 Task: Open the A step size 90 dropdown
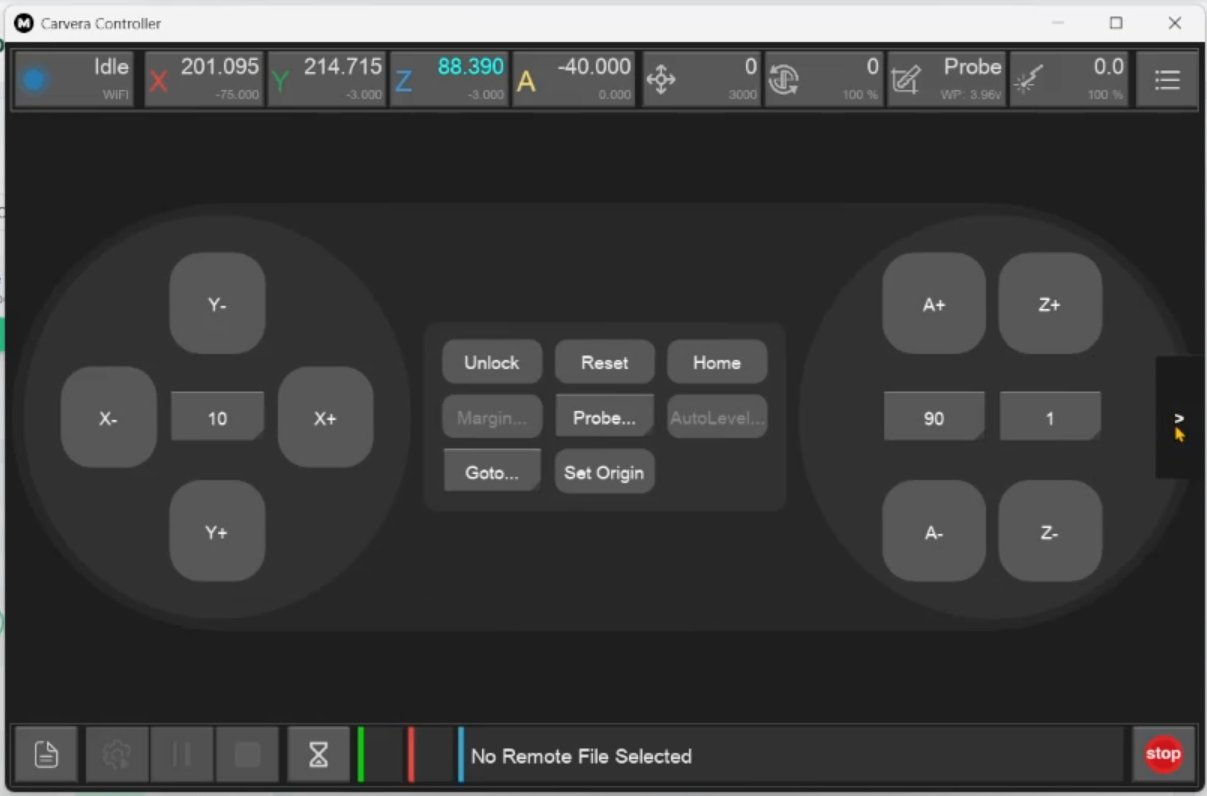tap(934, 417)
